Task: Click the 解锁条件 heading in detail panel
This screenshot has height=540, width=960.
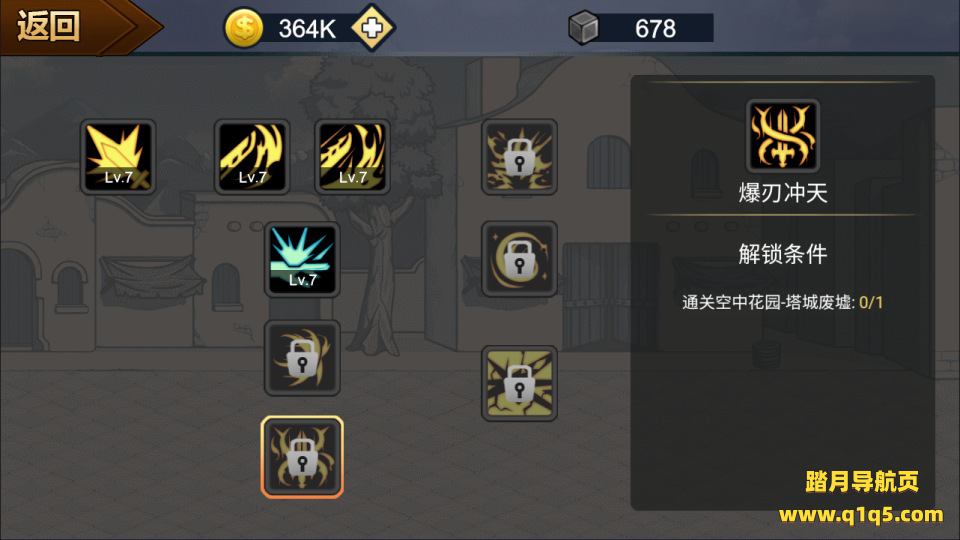Action: [x=782, y=253]
